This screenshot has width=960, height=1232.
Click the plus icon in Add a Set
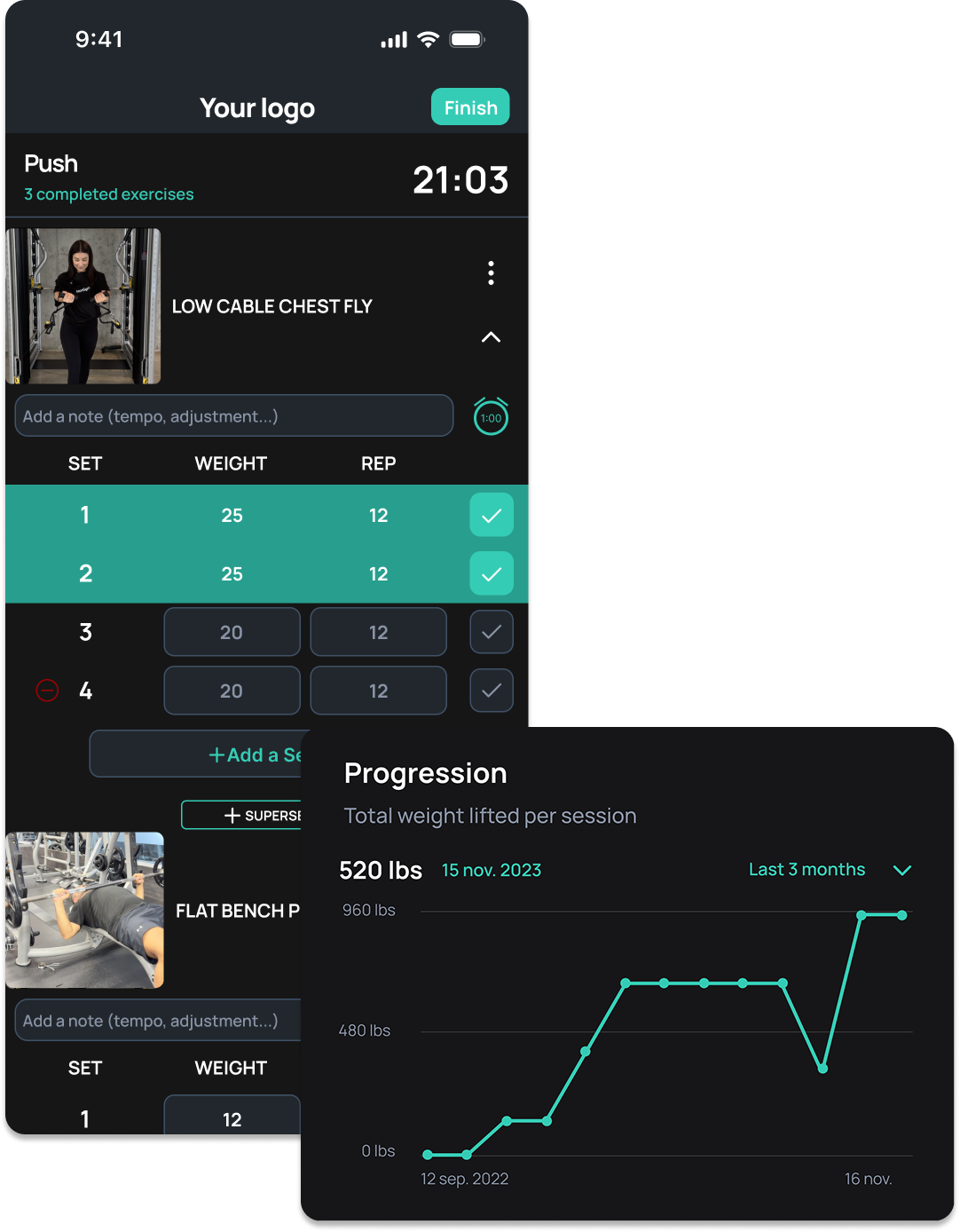(216, 754)
